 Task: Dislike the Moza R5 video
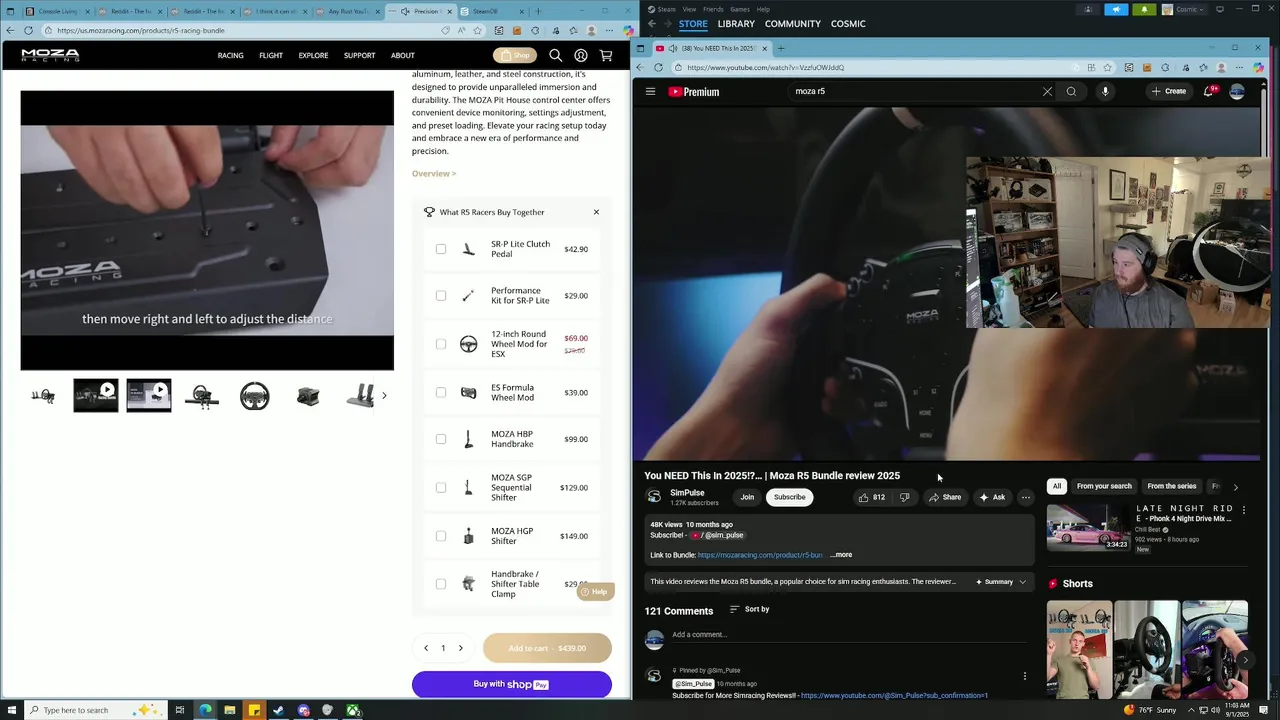(905, 497)
